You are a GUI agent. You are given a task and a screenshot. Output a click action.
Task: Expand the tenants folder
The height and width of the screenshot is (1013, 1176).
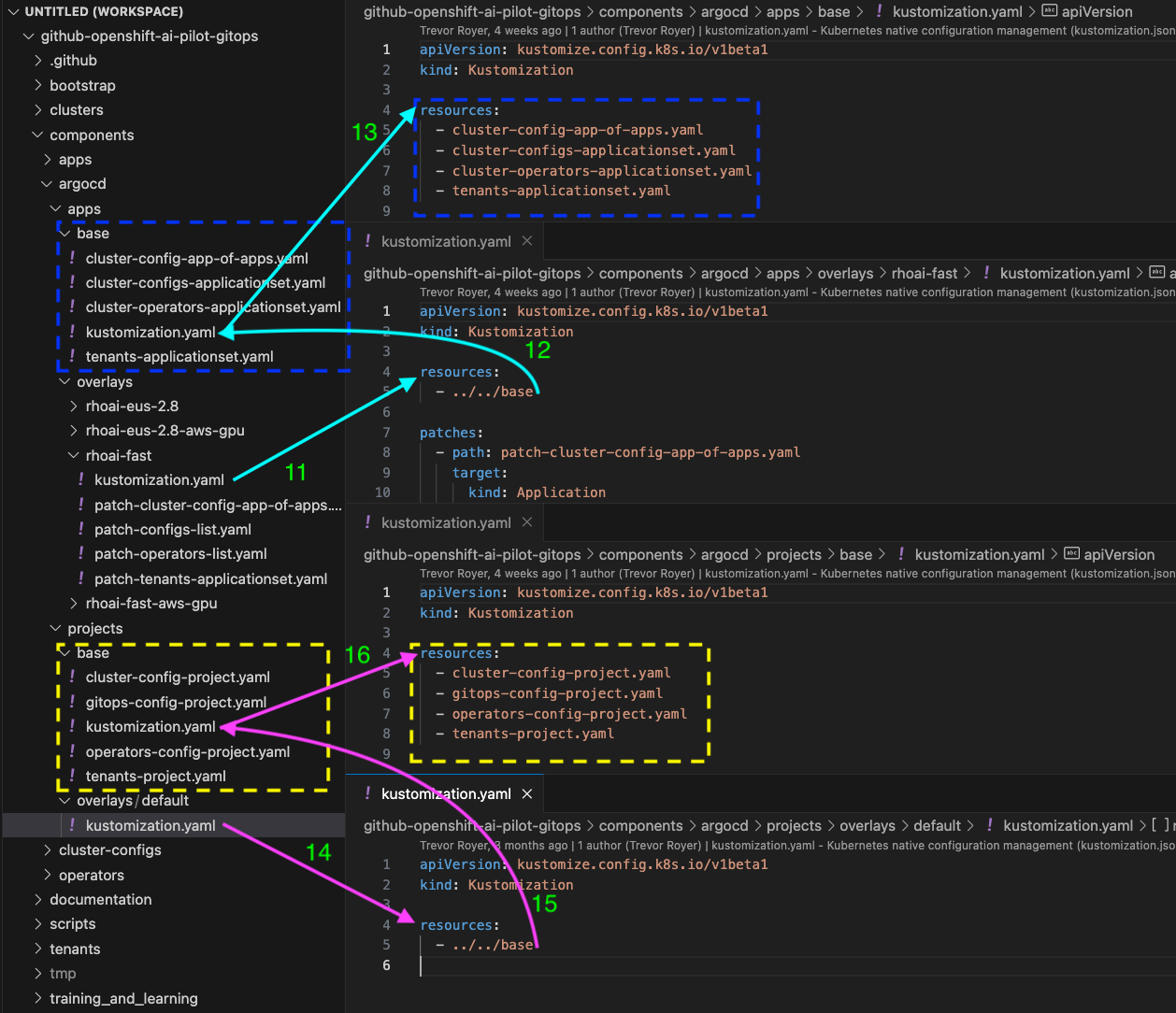(x=37, y=949)
